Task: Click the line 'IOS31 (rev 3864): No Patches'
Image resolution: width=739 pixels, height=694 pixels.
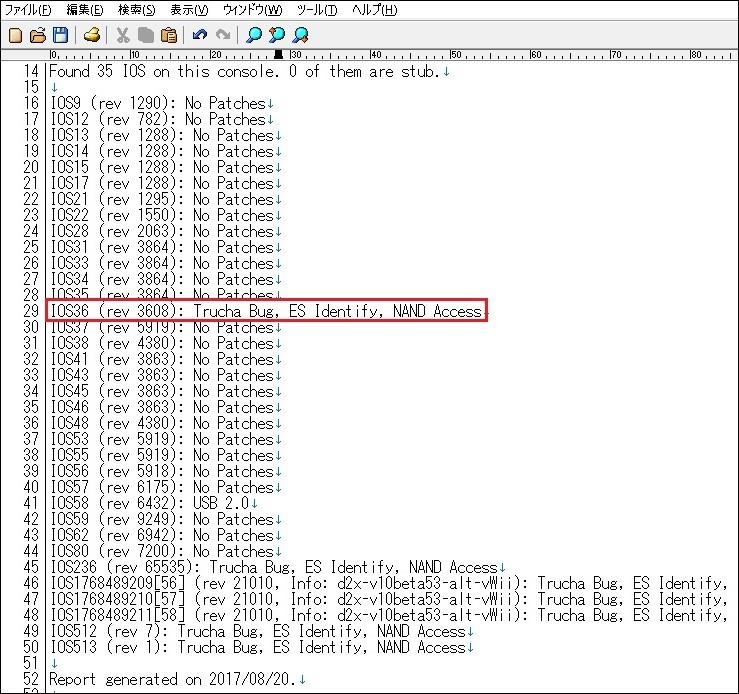Action: (x=165, y=247)
